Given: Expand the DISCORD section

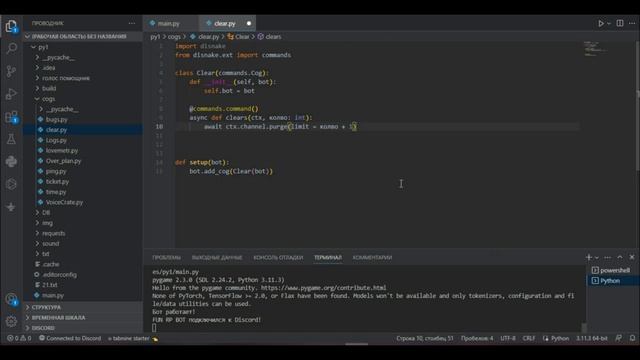Looking at the screenshot, I should pos(82,328).
